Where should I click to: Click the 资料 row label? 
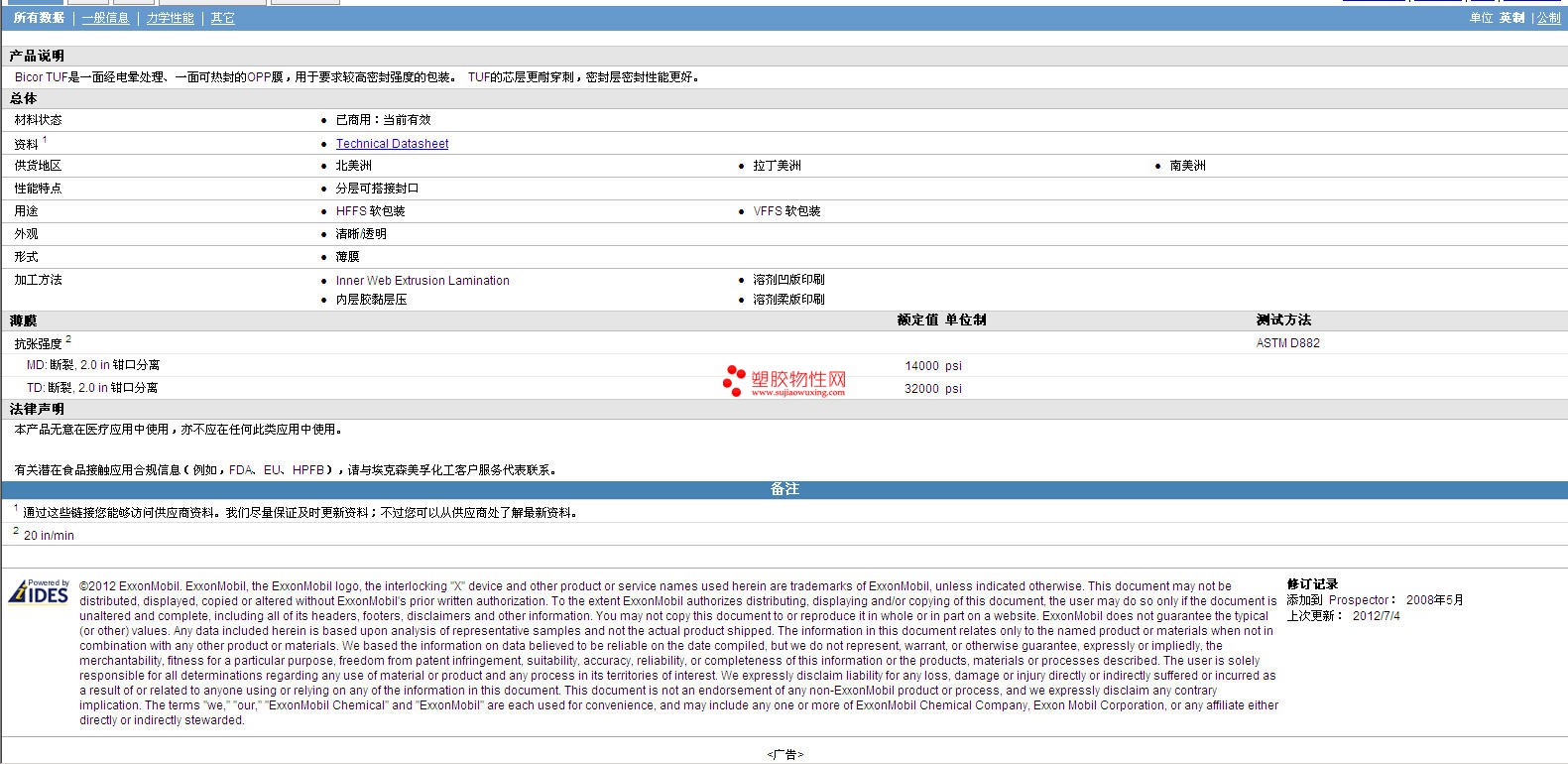26,144
